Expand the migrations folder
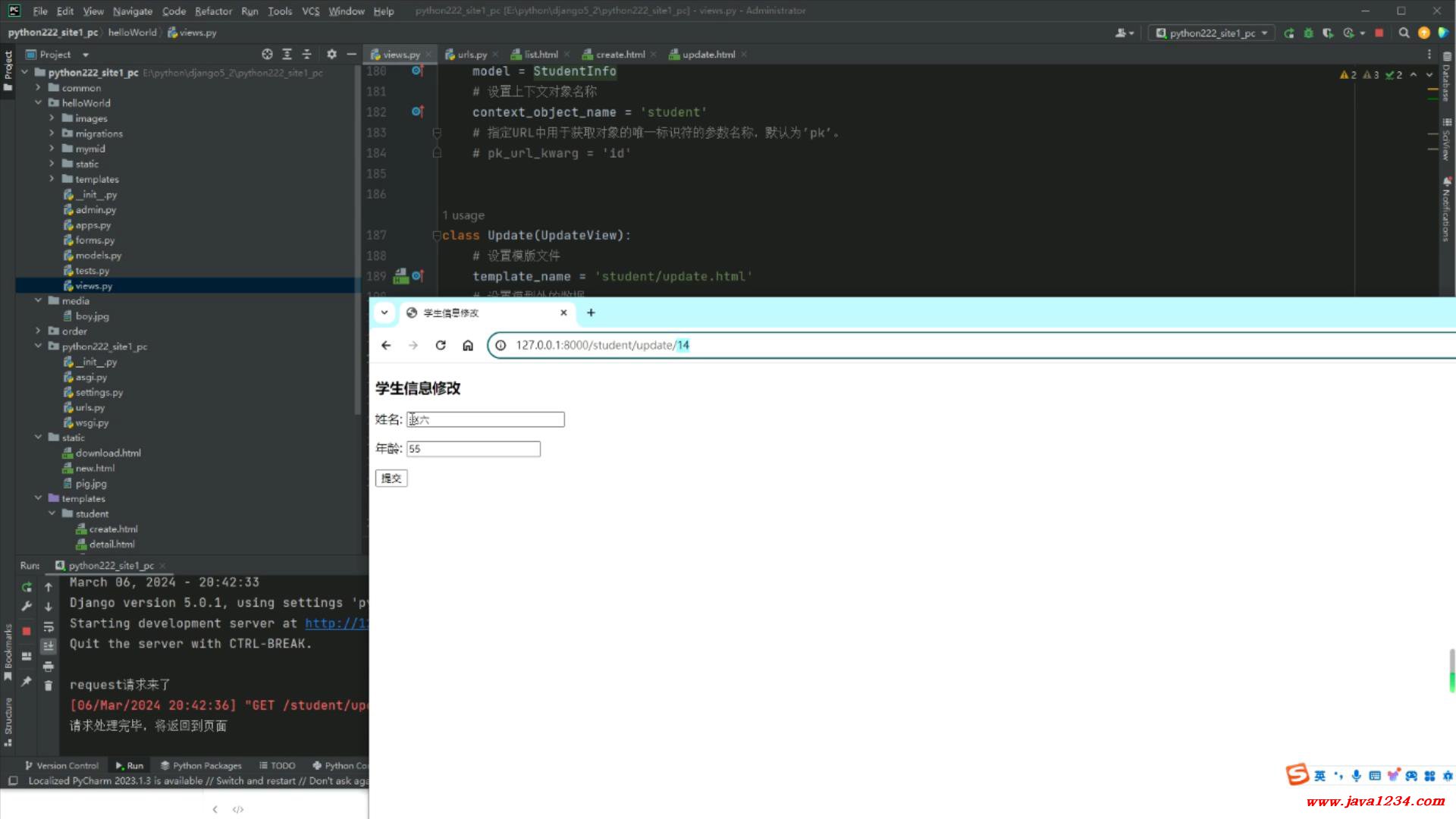 52,133
